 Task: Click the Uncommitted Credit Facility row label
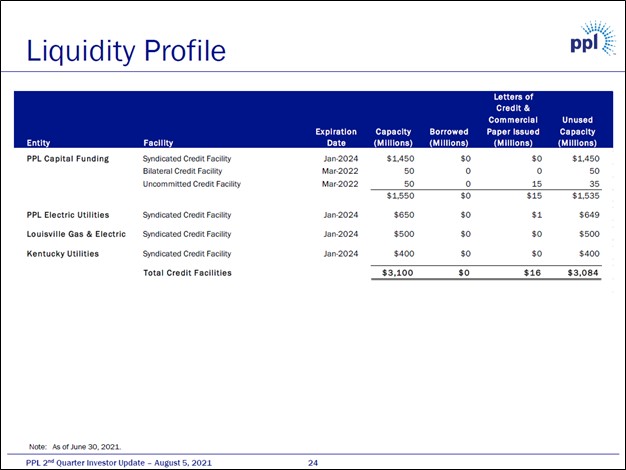click(192, 184)
